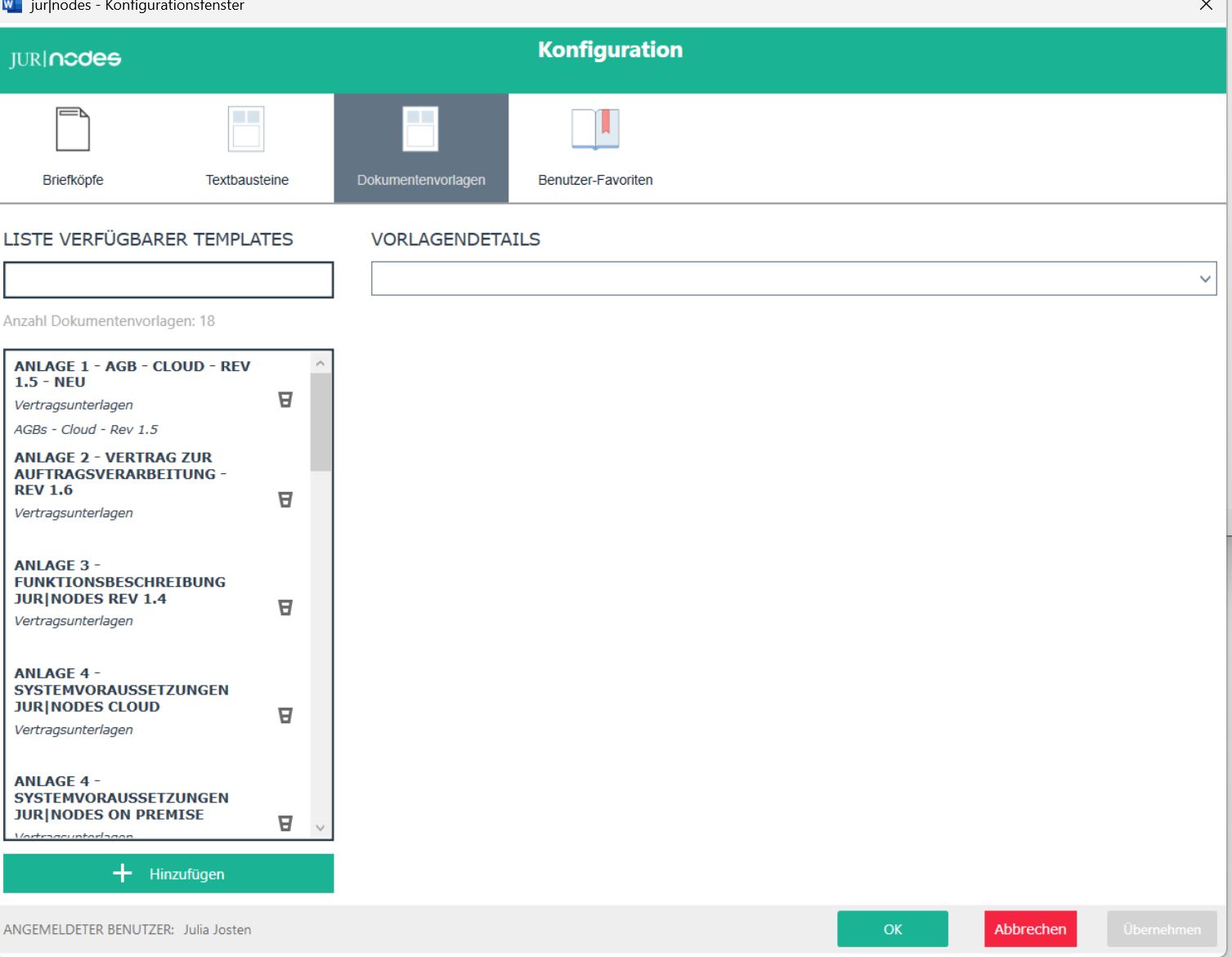Confirm with the OK button
This screenshot has height=957, width=1232.
(892, 929)
